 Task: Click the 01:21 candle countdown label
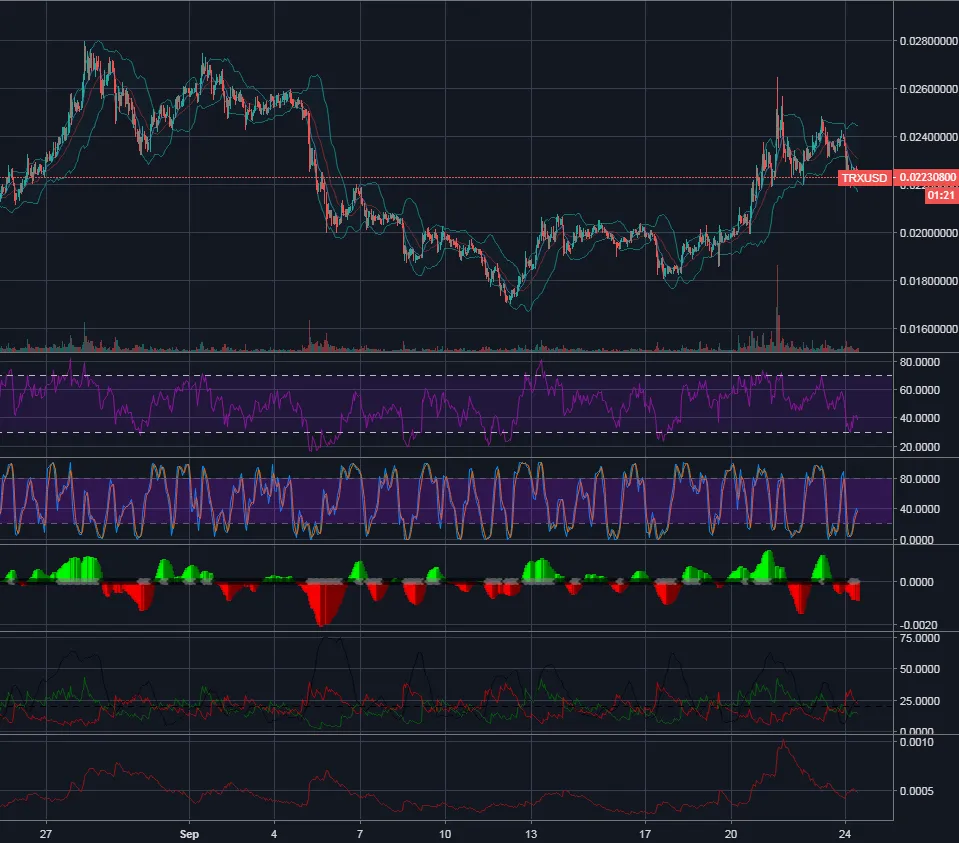point(941,195)
